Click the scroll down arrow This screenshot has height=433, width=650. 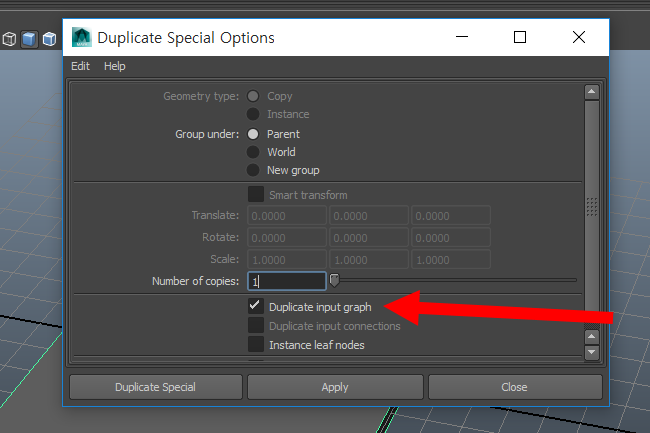pos(592,353)
